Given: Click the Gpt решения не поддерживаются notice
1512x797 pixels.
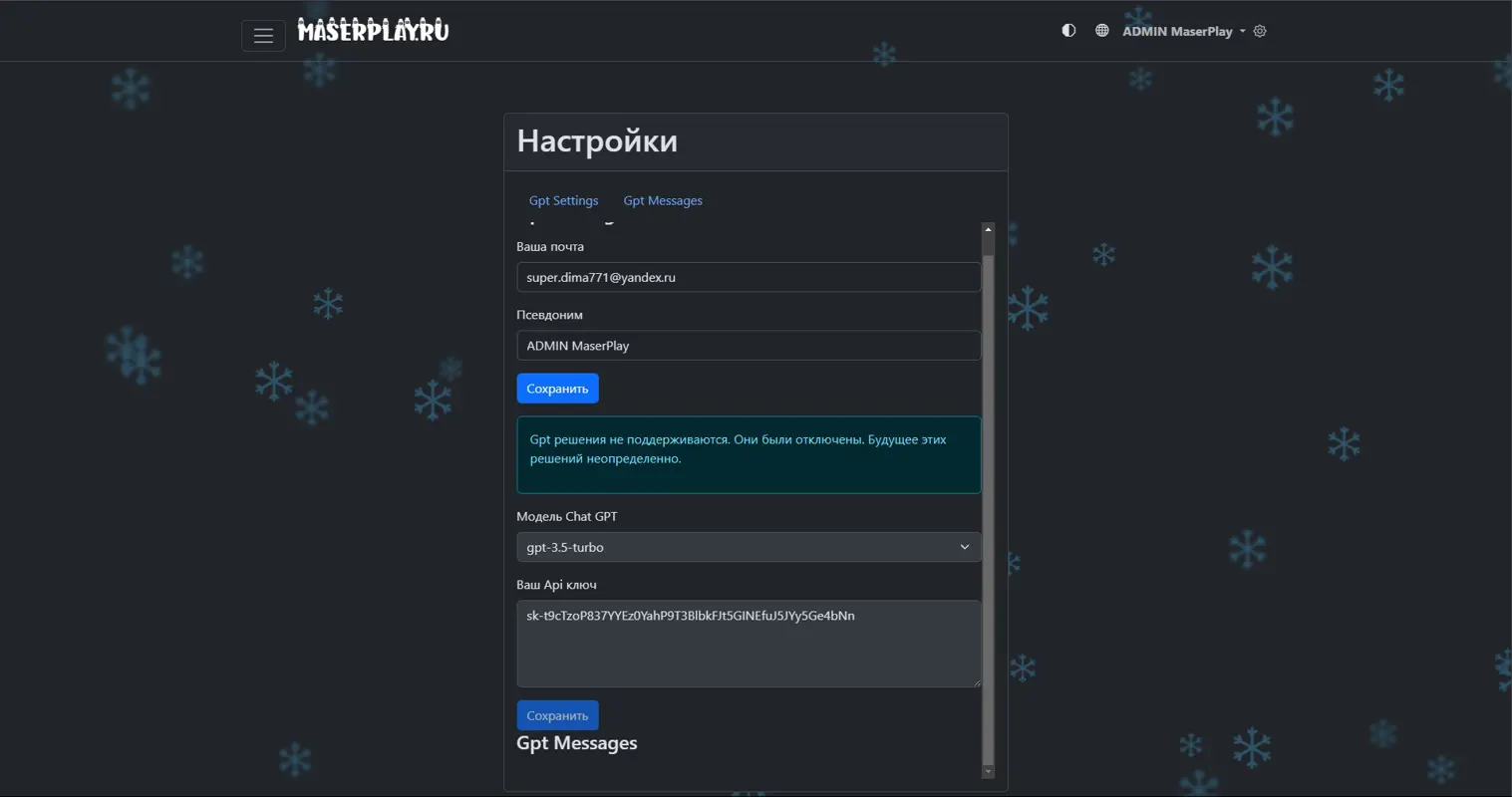Looking at the screenshot, I should 749,454.
